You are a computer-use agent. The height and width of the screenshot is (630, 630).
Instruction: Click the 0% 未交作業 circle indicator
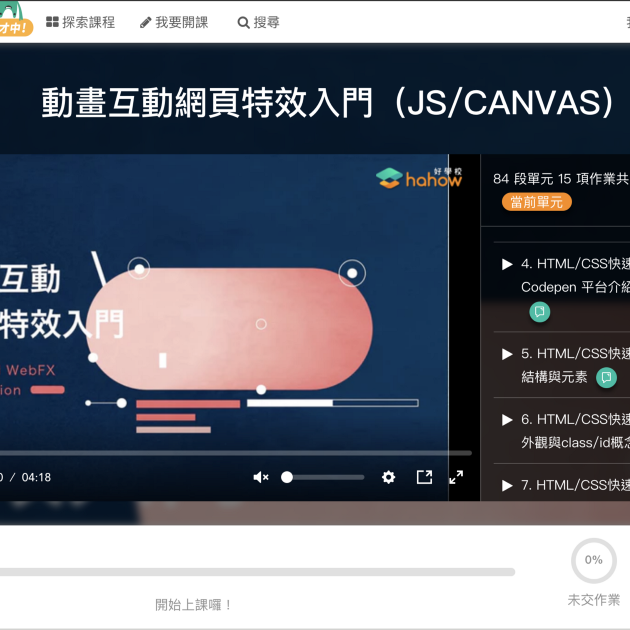[594, 560]
